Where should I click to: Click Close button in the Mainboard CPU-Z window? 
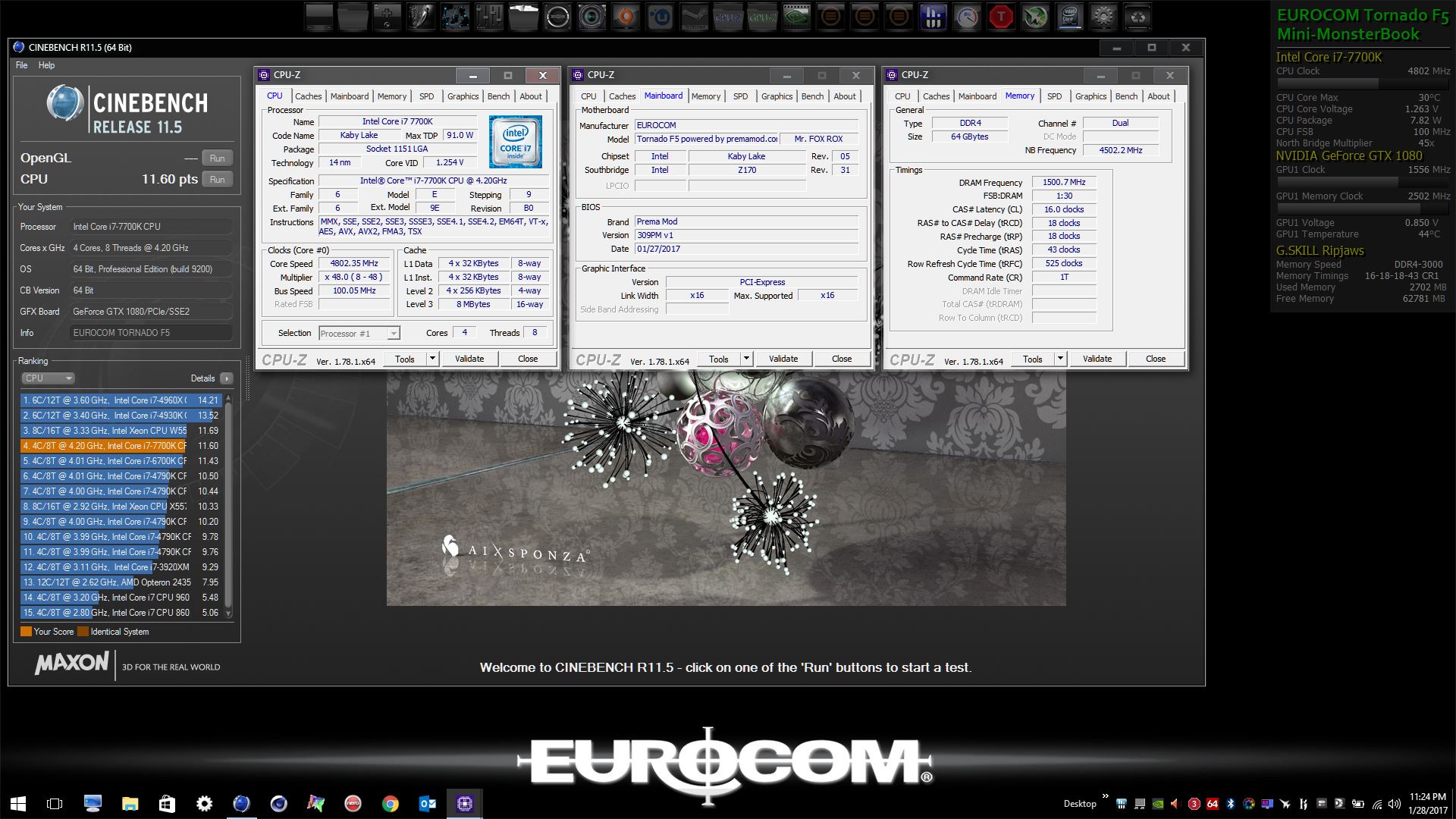(x=842, y=359)
